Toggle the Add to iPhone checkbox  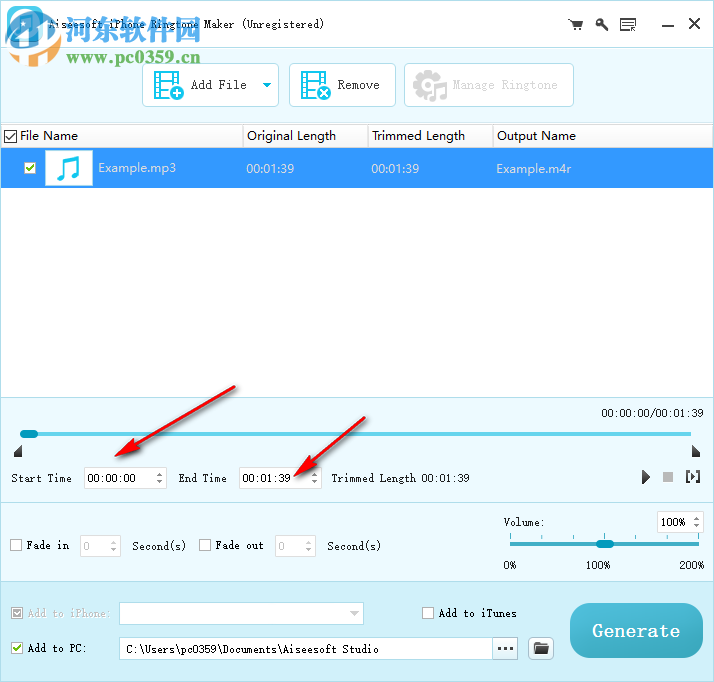pos(17,613)
